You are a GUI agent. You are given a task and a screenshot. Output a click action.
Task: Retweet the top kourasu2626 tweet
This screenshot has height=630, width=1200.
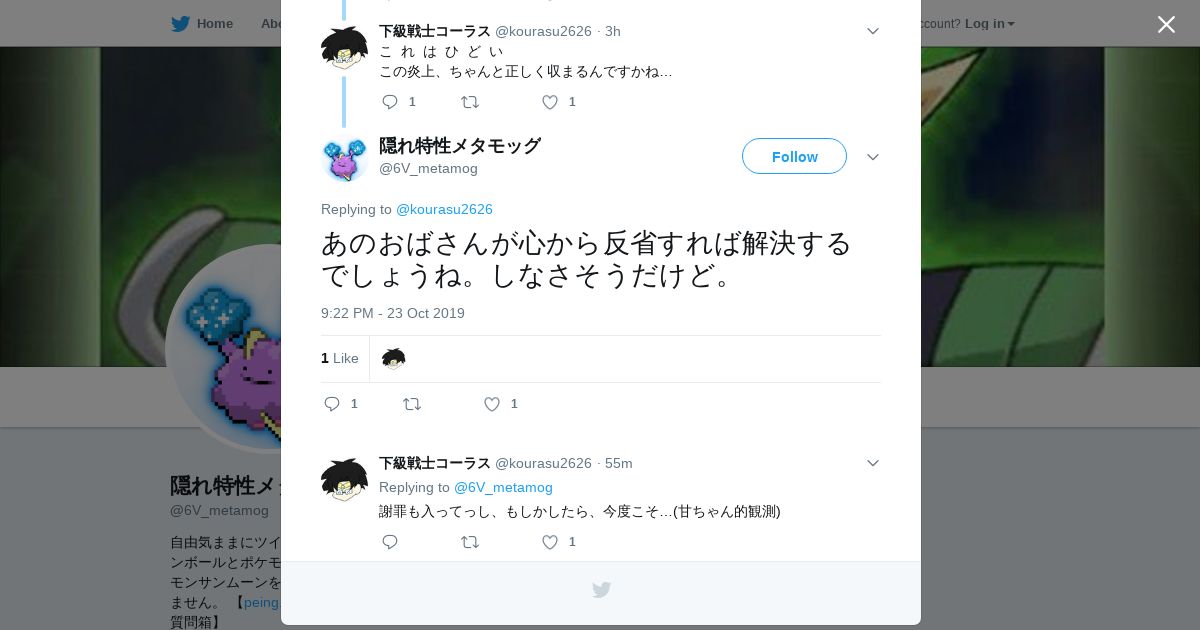point(470,102)
